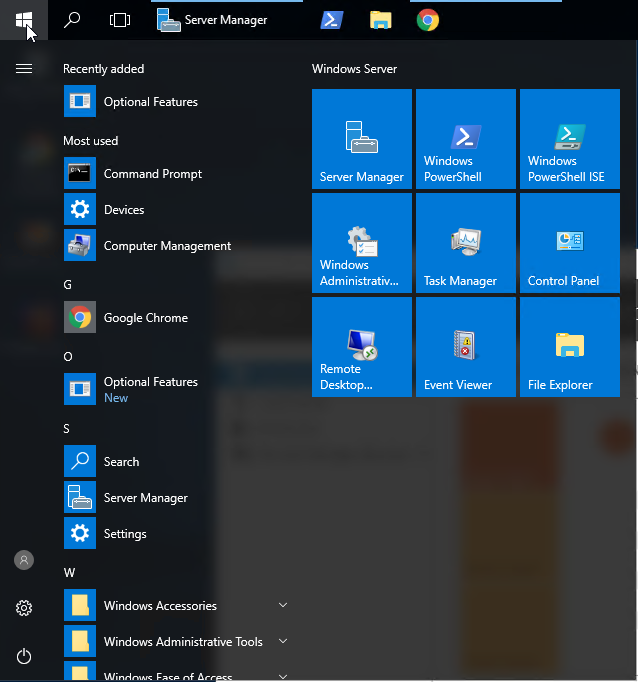The image size is (638, 682).
Task: Open taskbar search magnifier icon
Action: (72, 20)
